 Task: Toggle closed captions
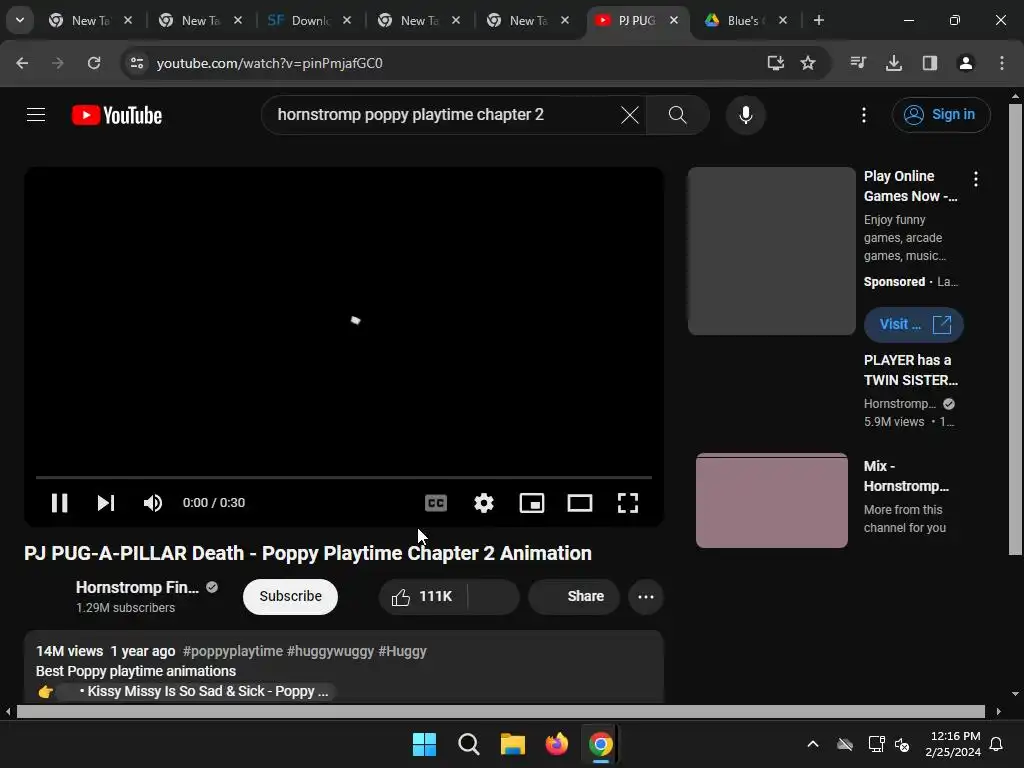[x=436, y=503]
